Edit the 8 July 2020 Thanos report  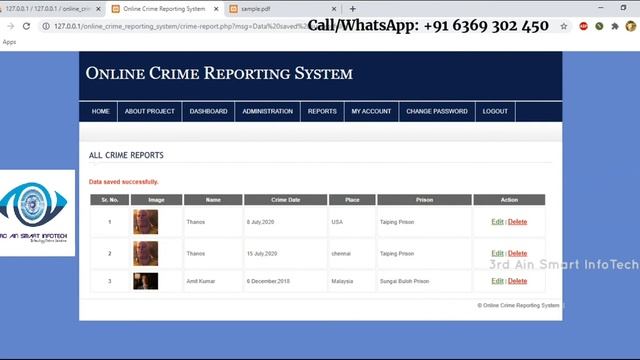[498, 222]
